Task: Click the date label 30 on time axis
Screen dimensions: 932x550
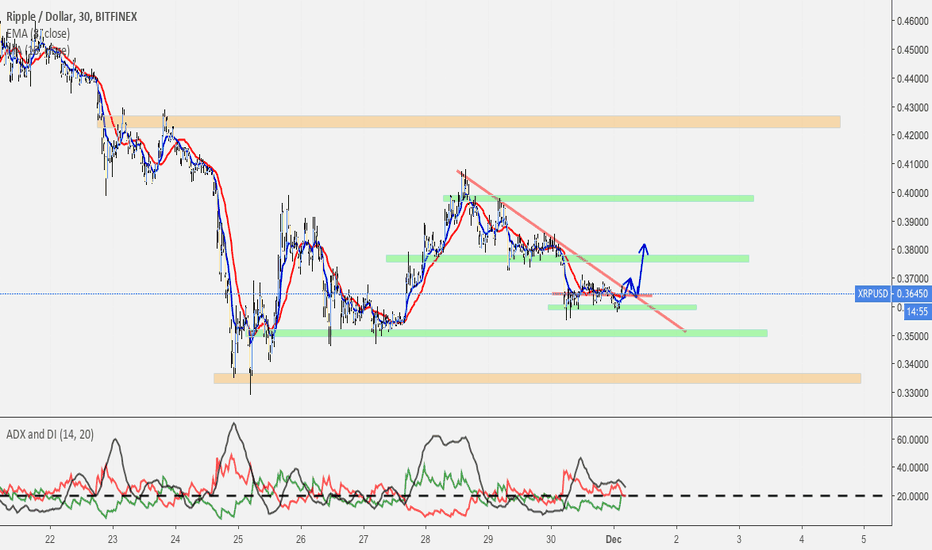Action: pyautogui.click(x=551, y=539)
